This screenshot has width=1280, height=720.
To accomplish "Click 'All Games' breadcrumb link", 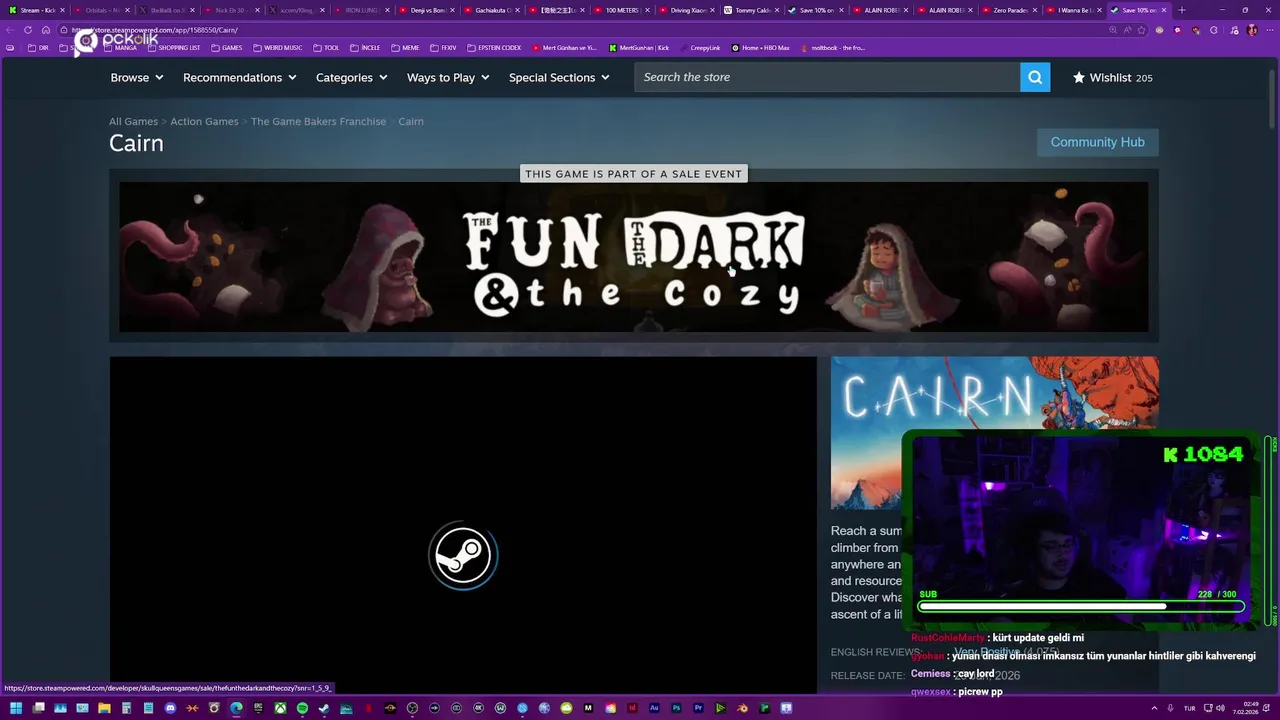I will click(133, 121).
